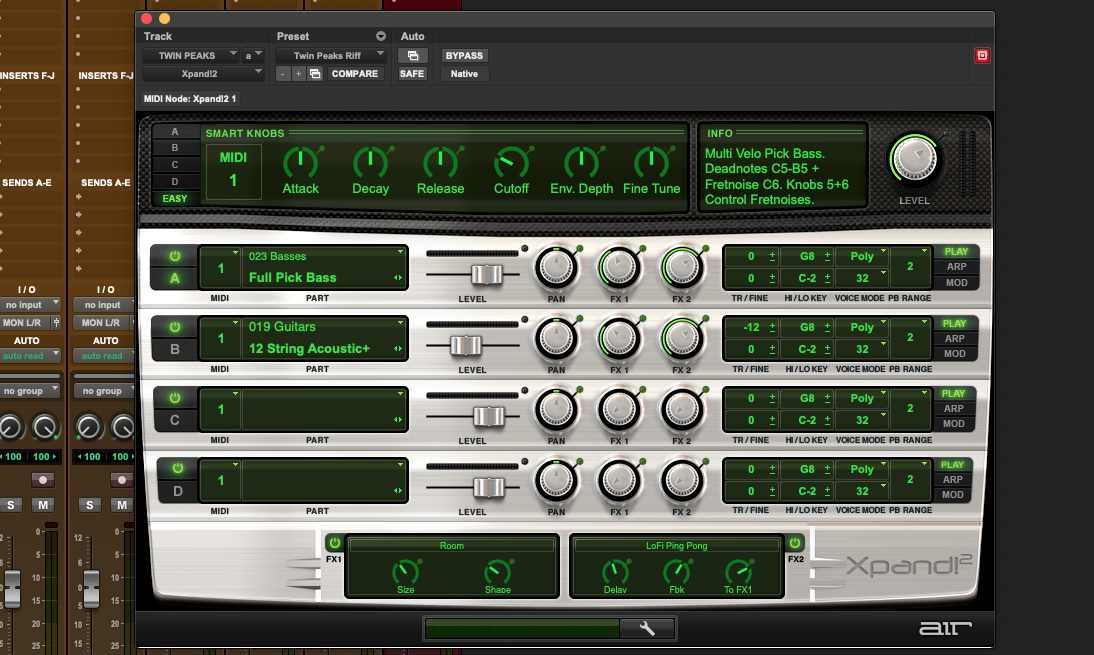
Task: Click the next preset plus button
Action: pos(298,73)
